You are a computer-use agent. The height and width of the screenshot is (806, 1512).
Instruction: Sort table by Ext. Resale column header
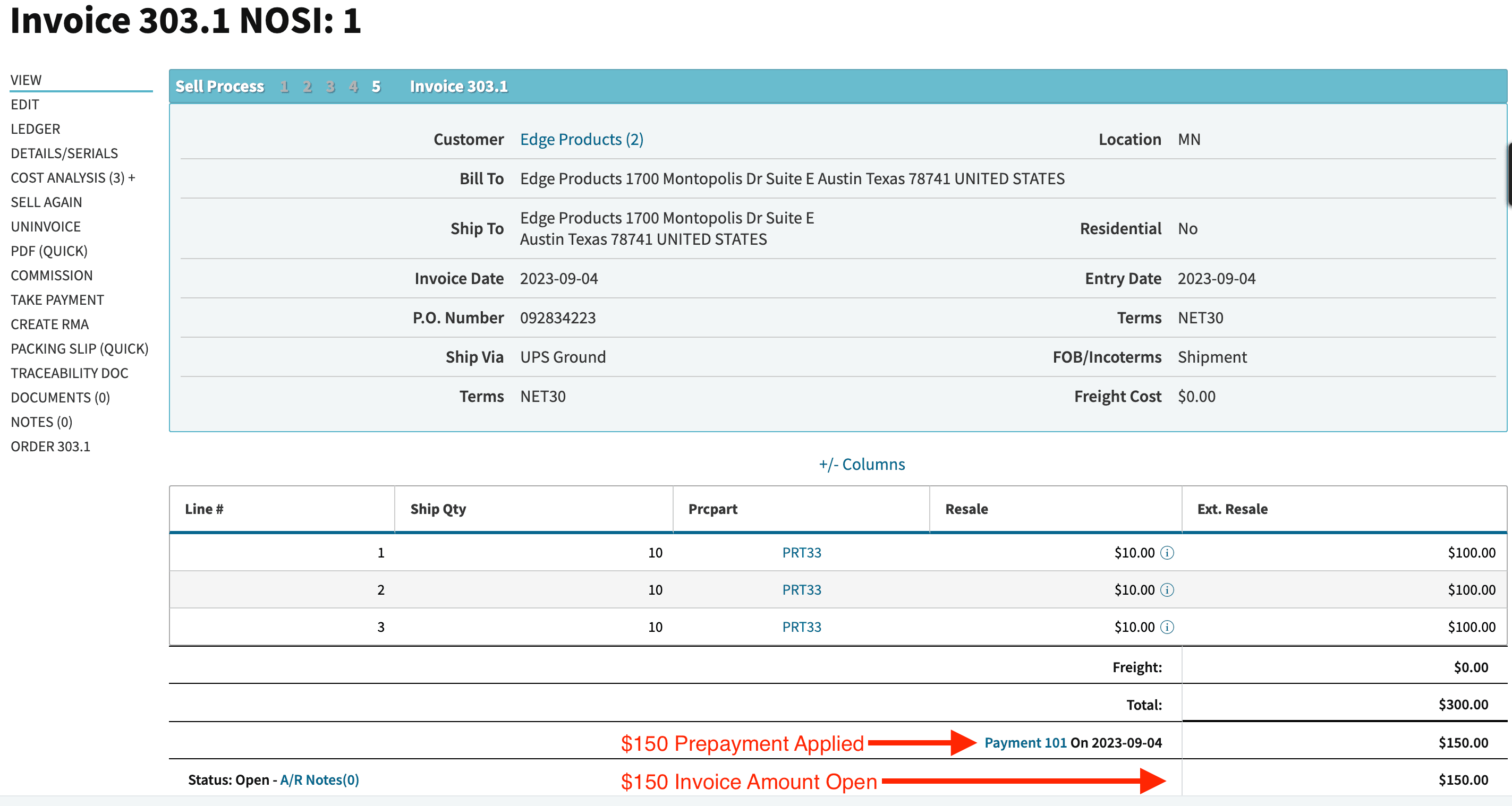click(x=1232, y=509)
